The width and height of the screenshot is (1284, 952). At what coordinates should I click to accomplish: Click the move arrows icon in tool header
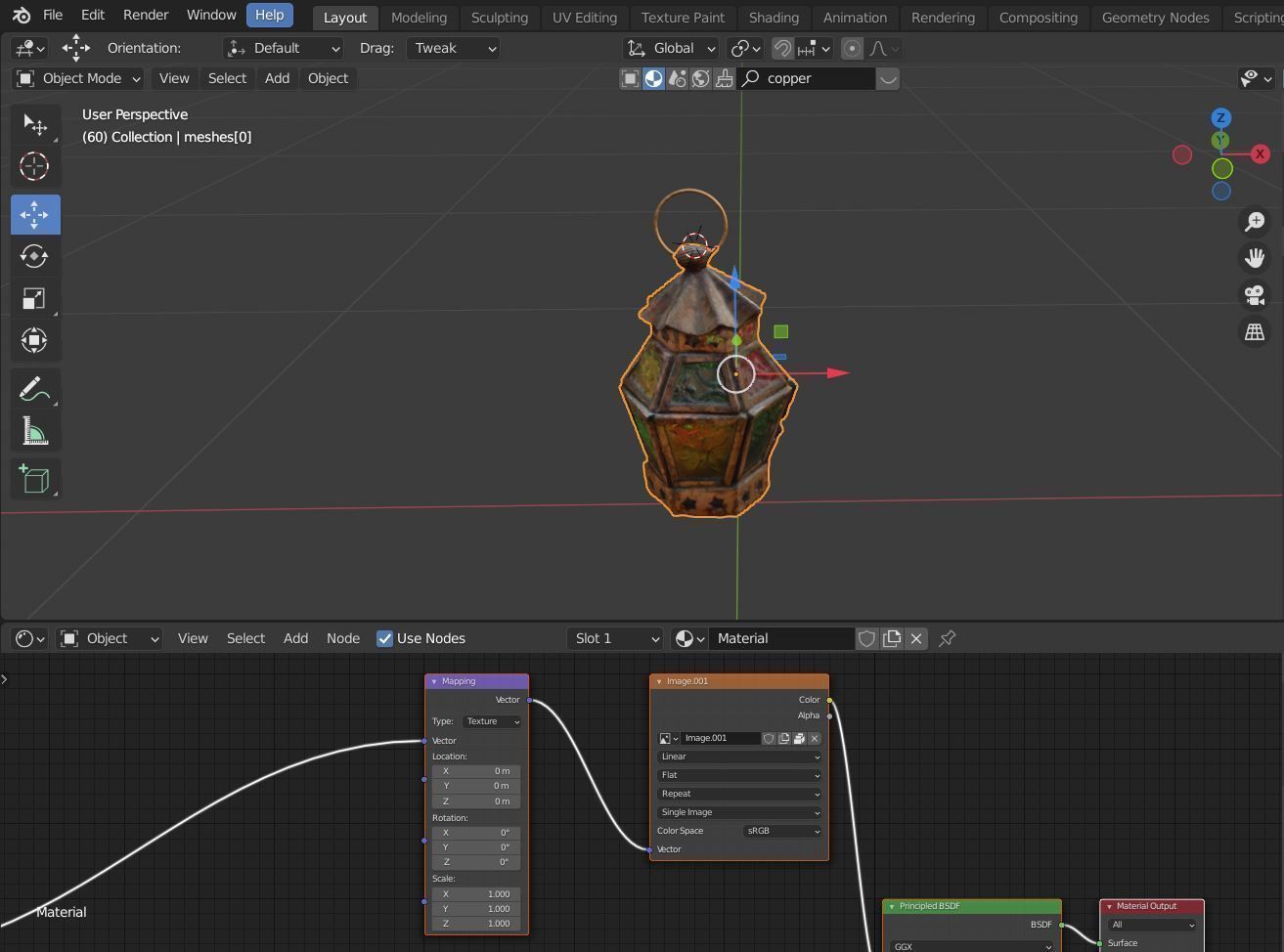pos(75,48)
